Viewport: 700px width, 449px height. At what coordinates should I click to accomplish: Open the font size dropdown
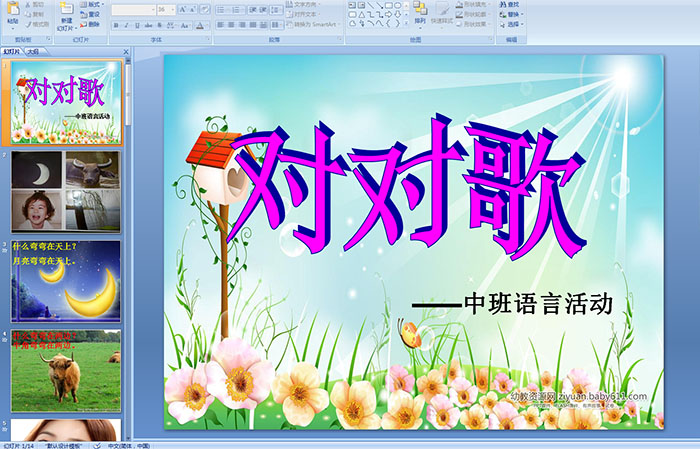[173, 9]
